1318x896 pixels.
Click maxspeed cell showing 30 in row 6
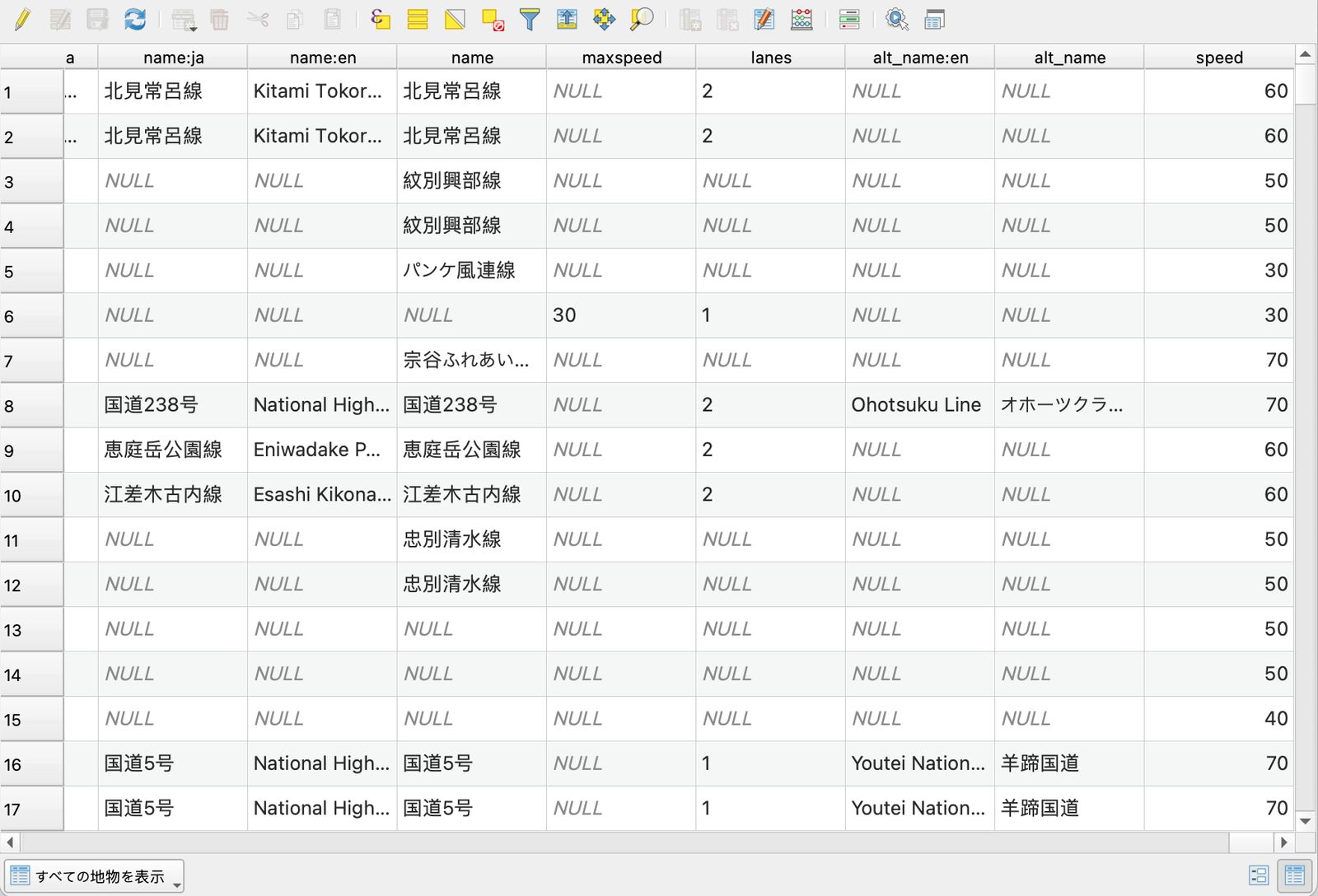621,315
